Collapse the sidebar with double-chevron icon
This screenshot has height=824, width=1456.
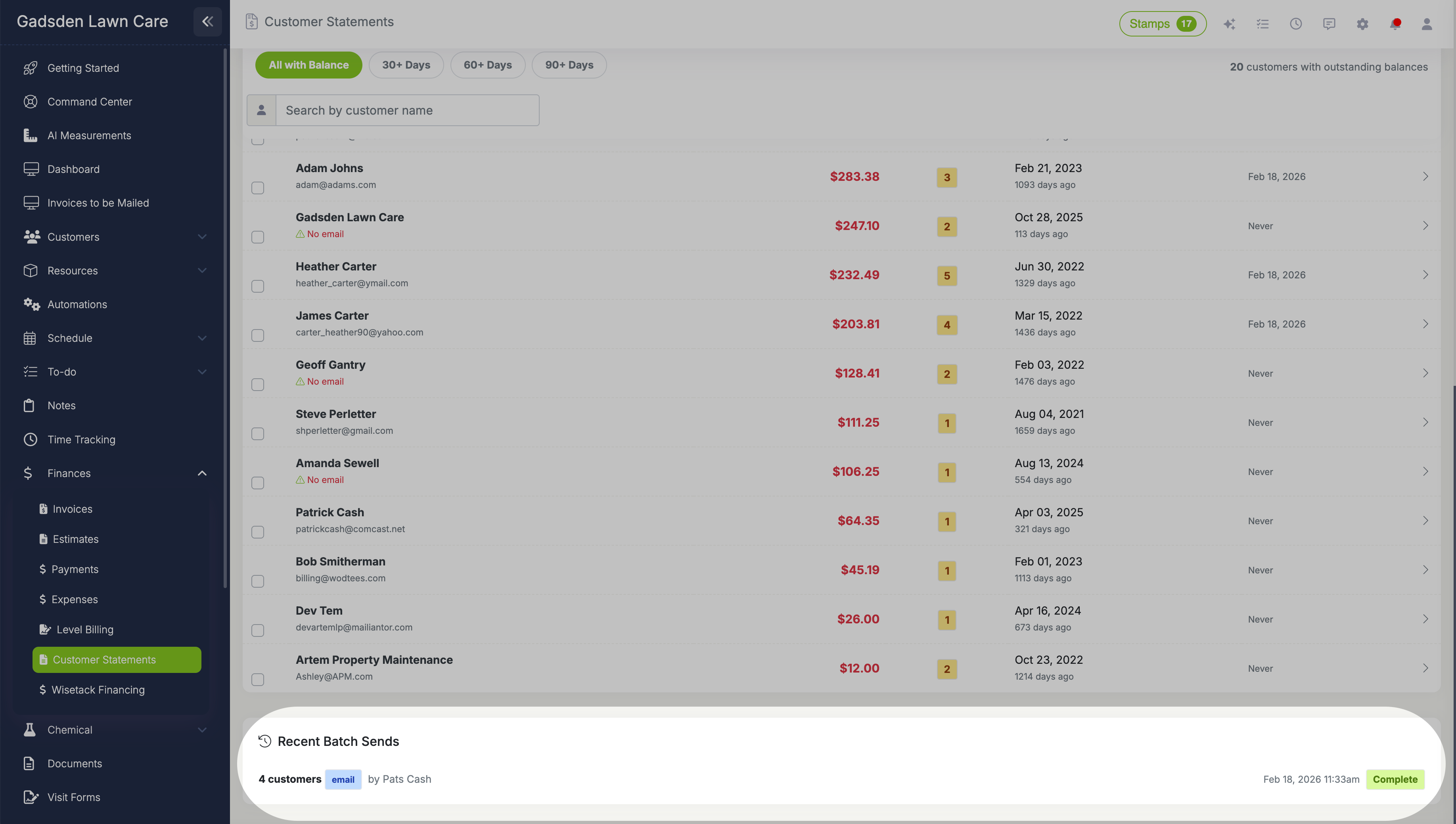(x=207, y=21)
